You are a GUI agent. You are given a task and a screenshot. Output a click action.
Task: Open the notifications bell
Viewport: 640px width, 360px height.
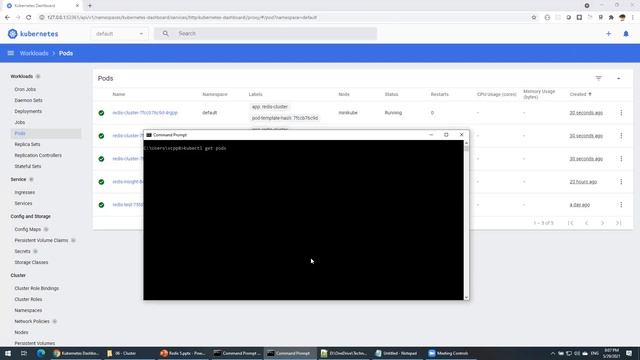[626, 34]
